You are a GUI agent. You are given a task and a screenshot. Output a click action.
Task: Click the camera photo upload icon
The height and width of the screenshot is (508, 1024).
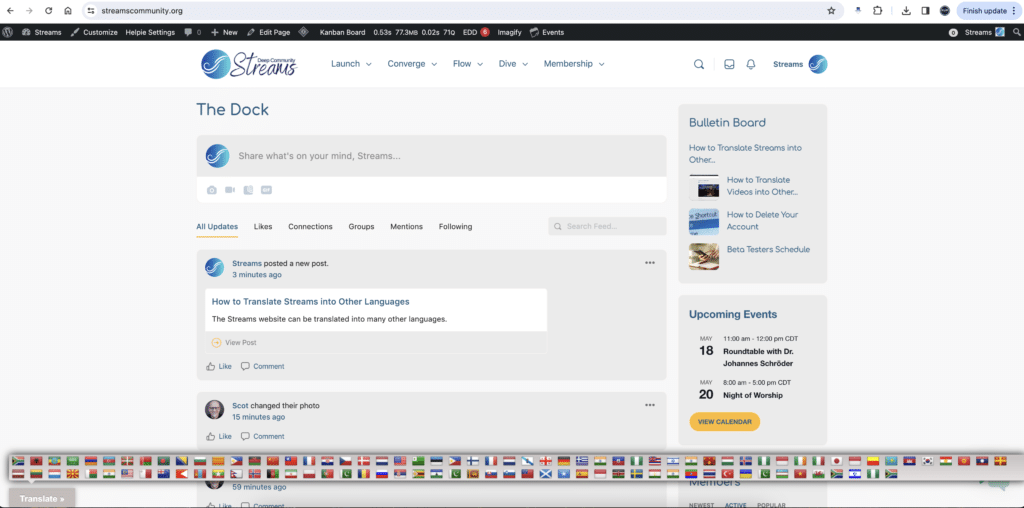pos(212,190)
